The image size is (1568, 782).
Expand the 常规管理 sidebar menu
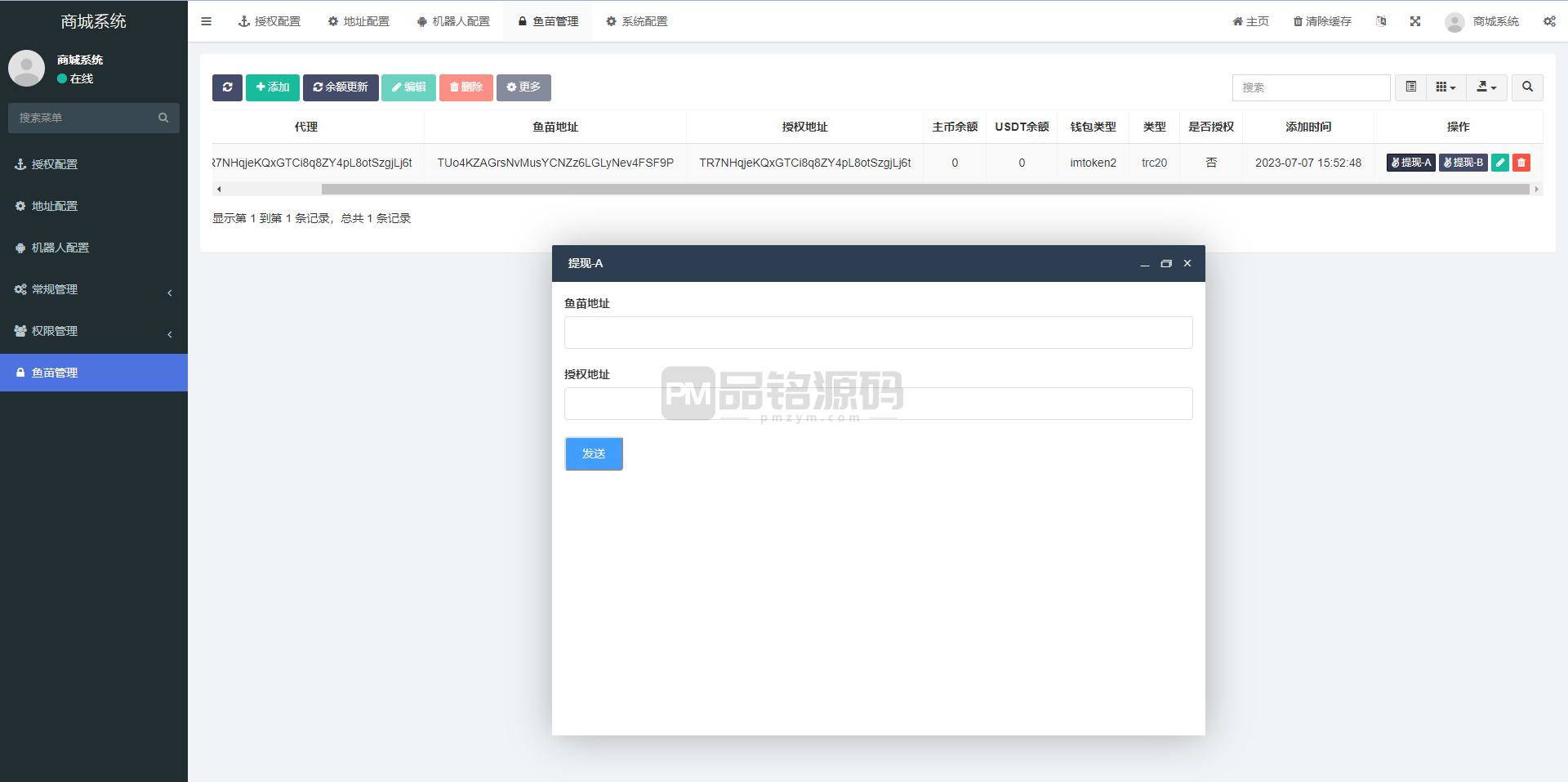pos(94,289)
